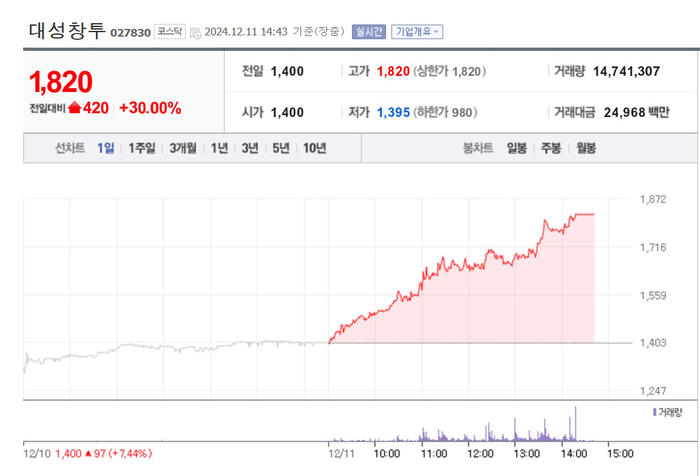Click the stock name 대성창투
700x476 pixels.
(x=67, y=31)
